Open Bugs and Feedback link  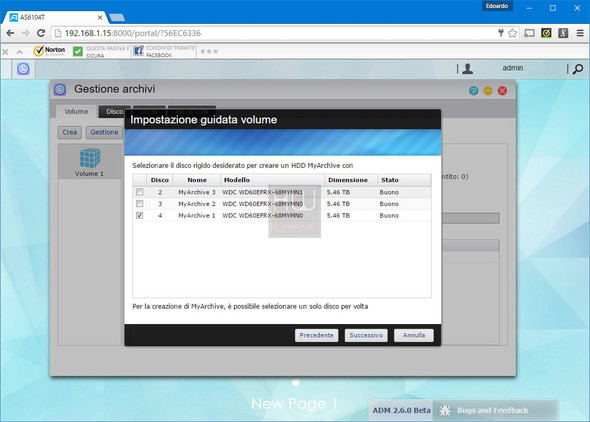coord(492,410)
